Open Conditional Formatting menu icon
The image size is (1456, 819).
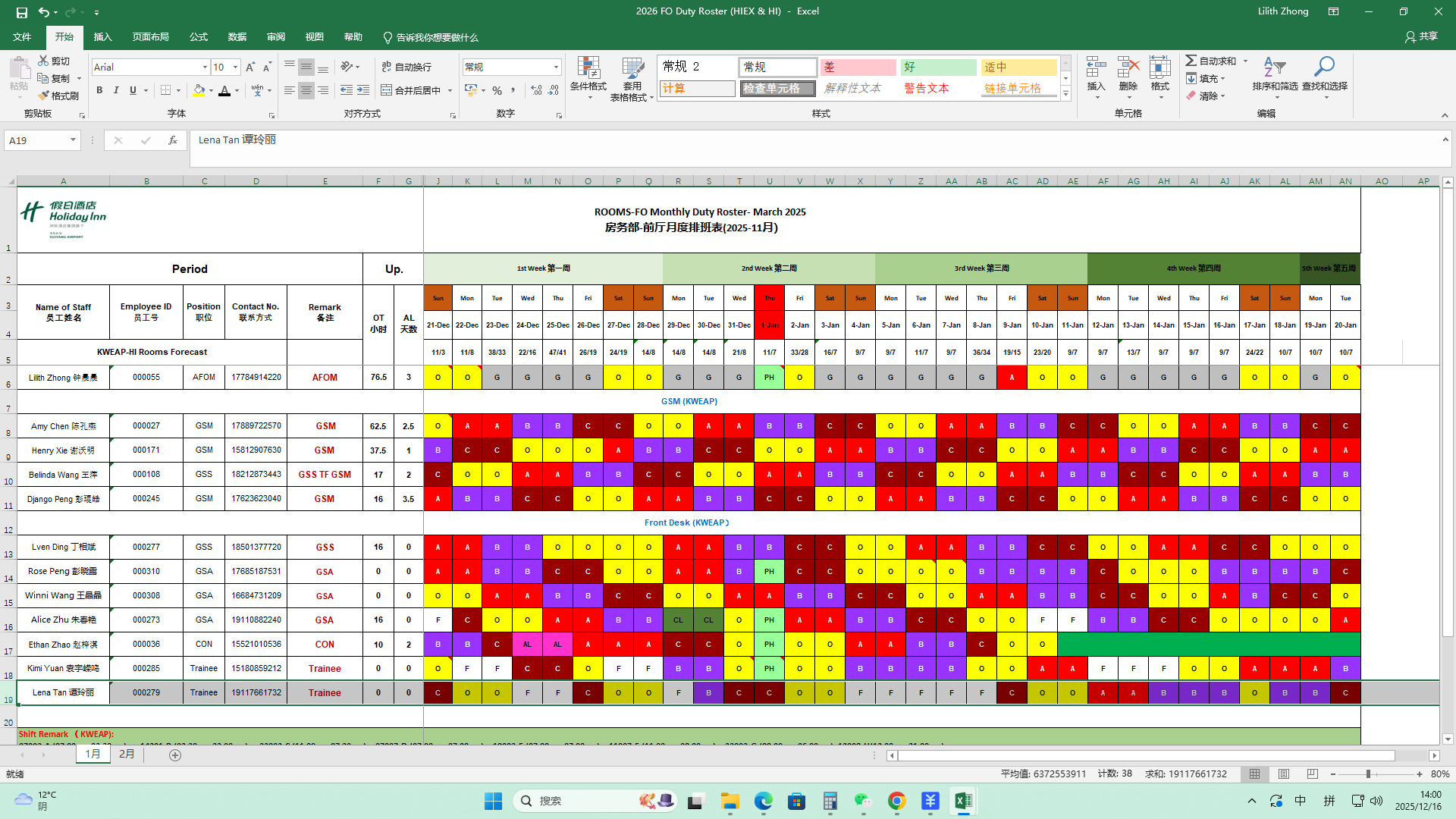[588, 68]
